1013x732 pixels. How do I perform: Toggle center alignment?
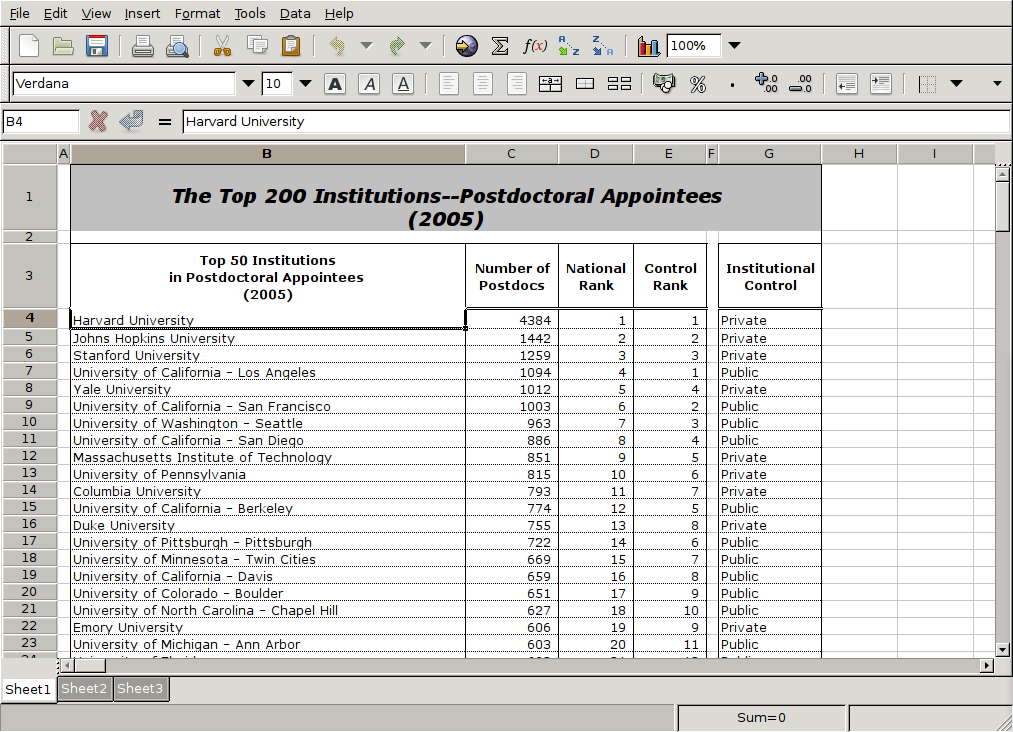pos(483,83)
